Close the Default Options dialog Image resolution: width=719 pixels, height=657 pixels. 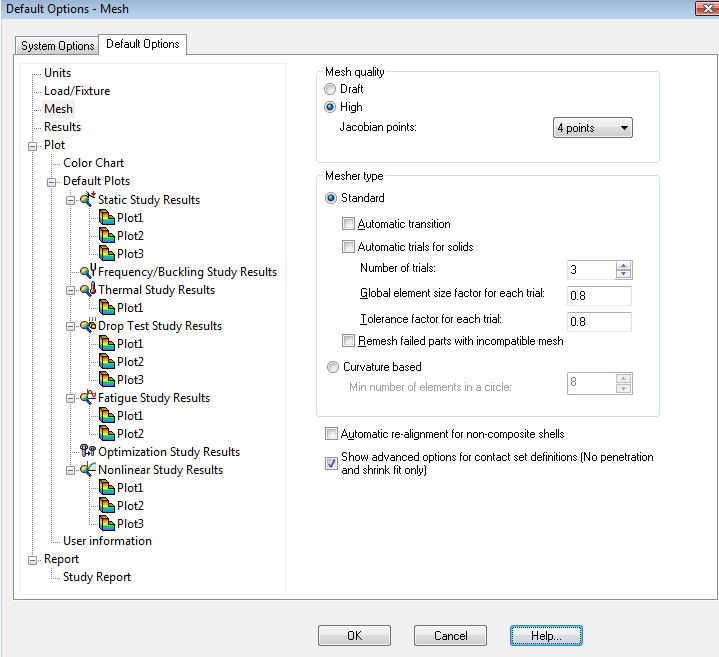pyautogui.click(x=707, y=9)
